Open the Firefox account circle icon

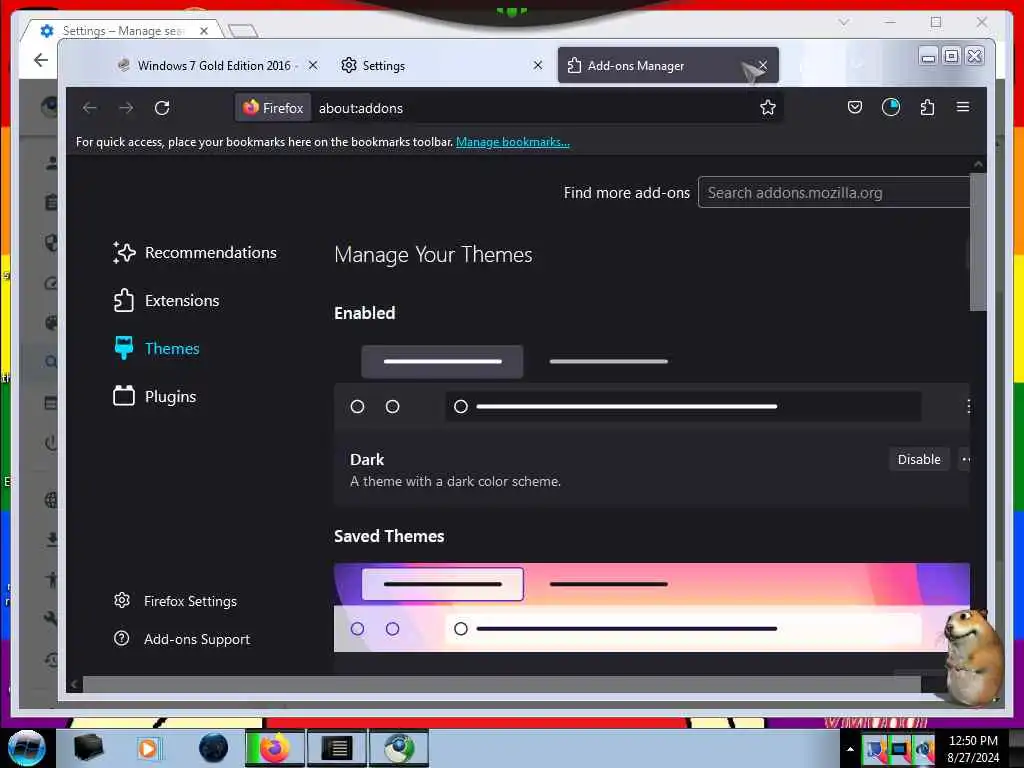tap(891, 107)
